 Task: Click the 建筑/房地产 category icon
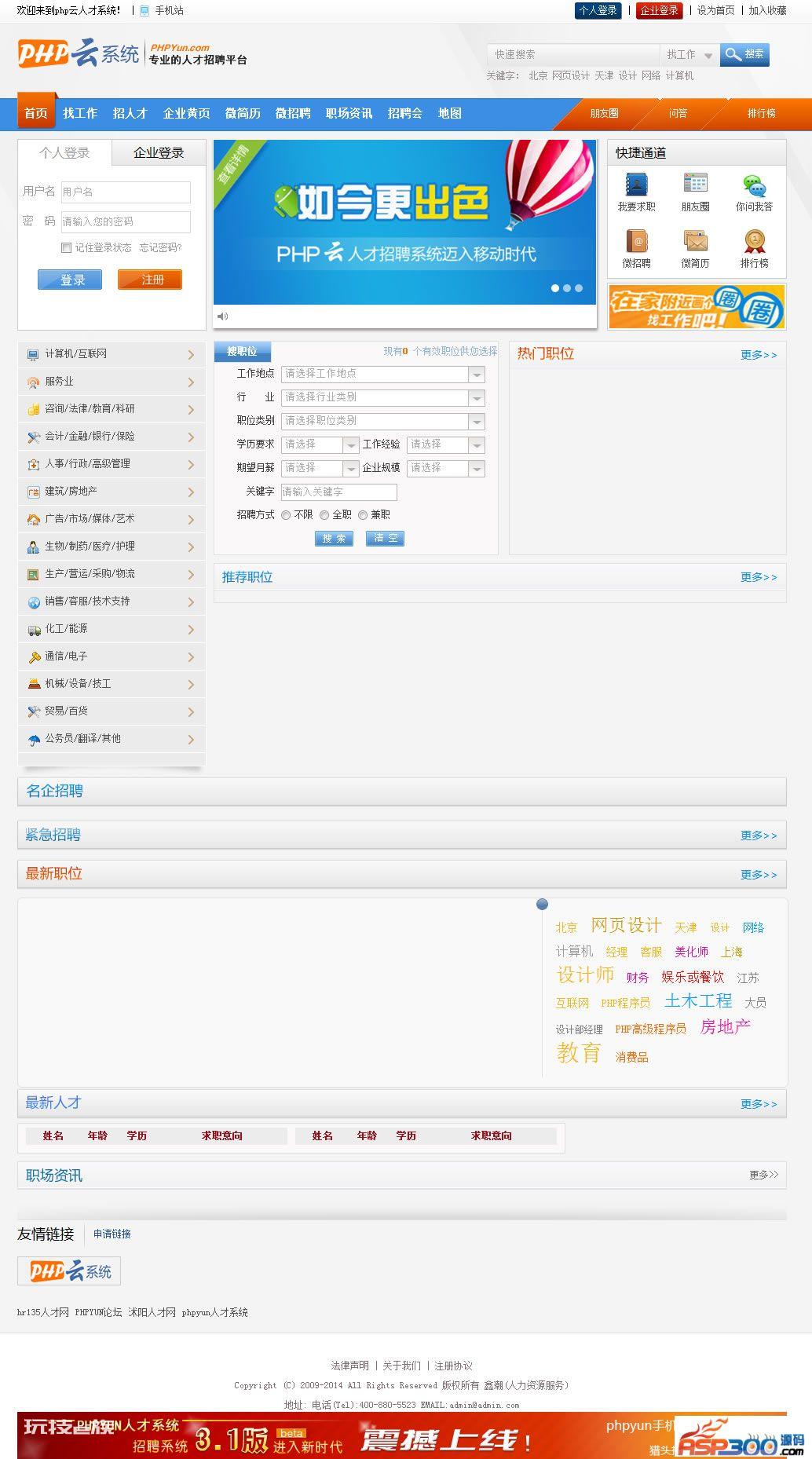pyautogui.click(x=33, y=492)
